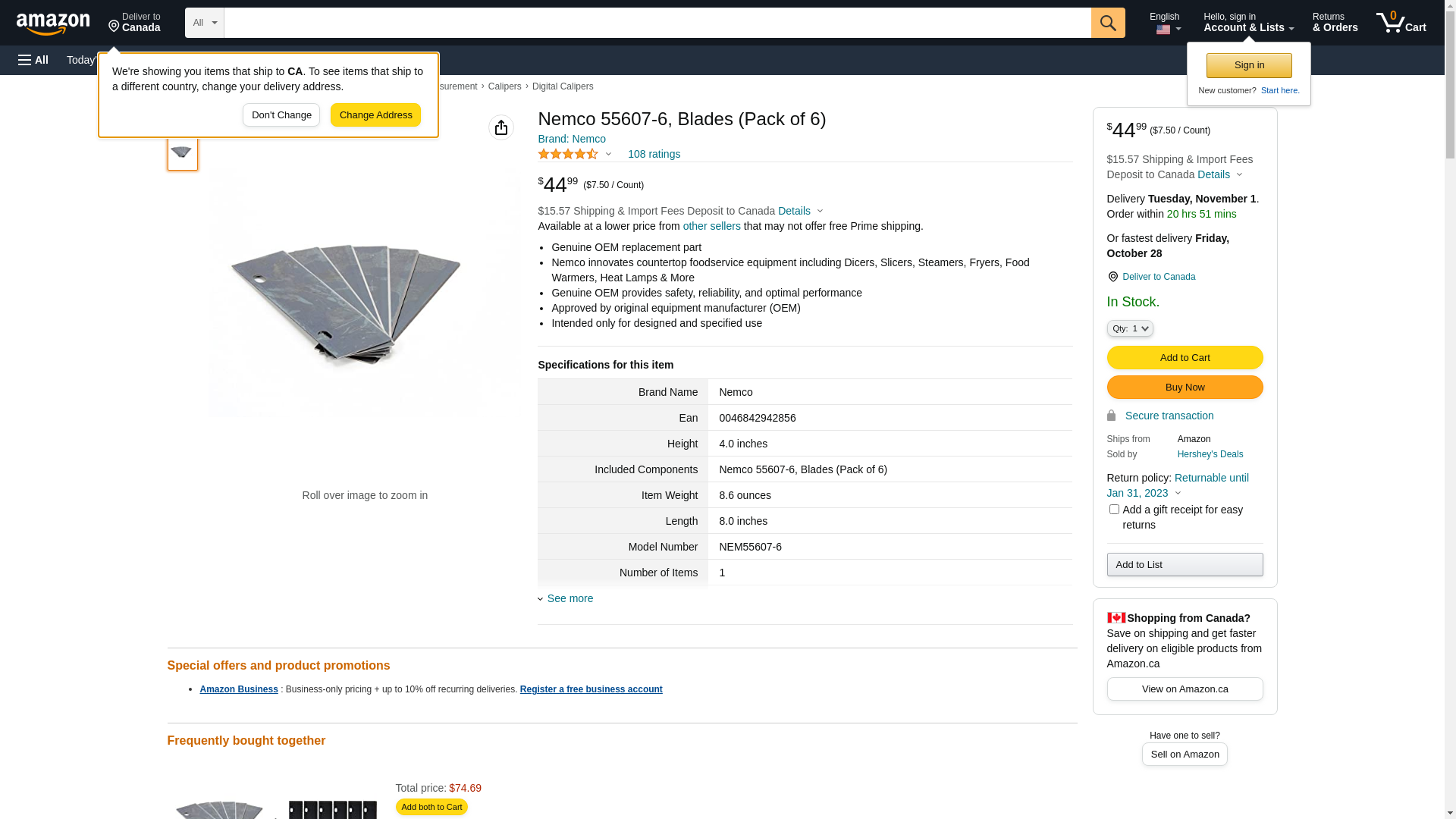Open the cart icon

pyautogui.click(x=1401, y=23)
